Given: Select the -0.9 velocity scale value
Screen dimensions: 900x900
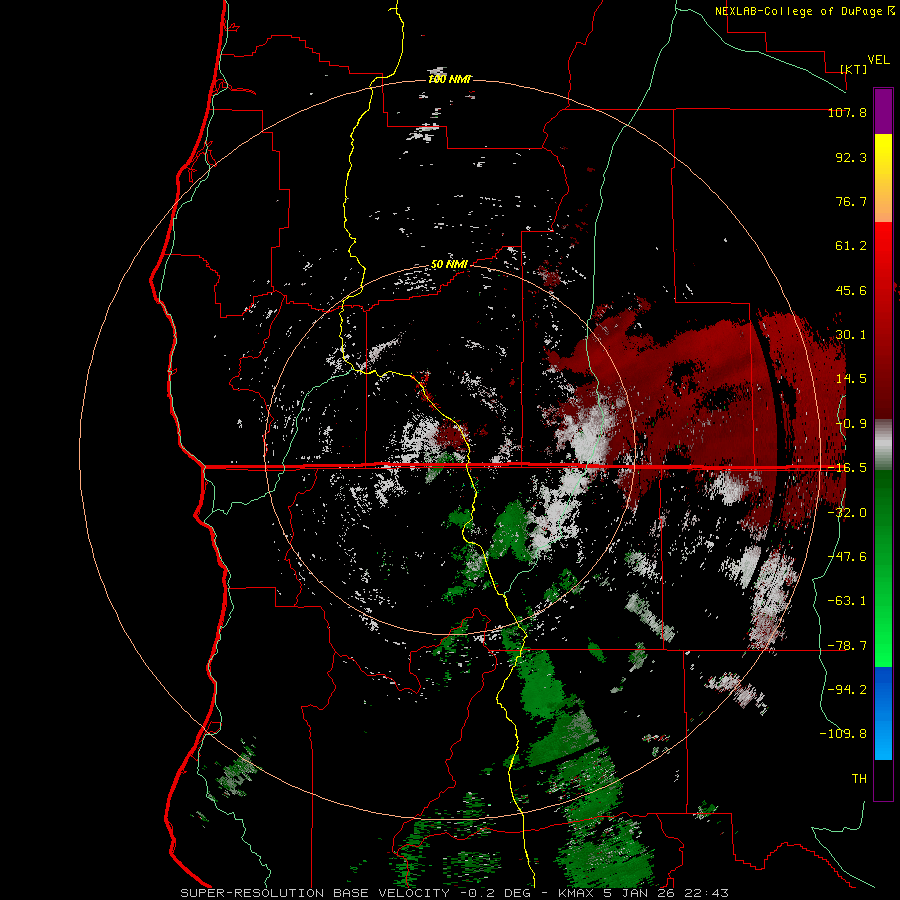Looking at the screenshot, I should point(851,424).
